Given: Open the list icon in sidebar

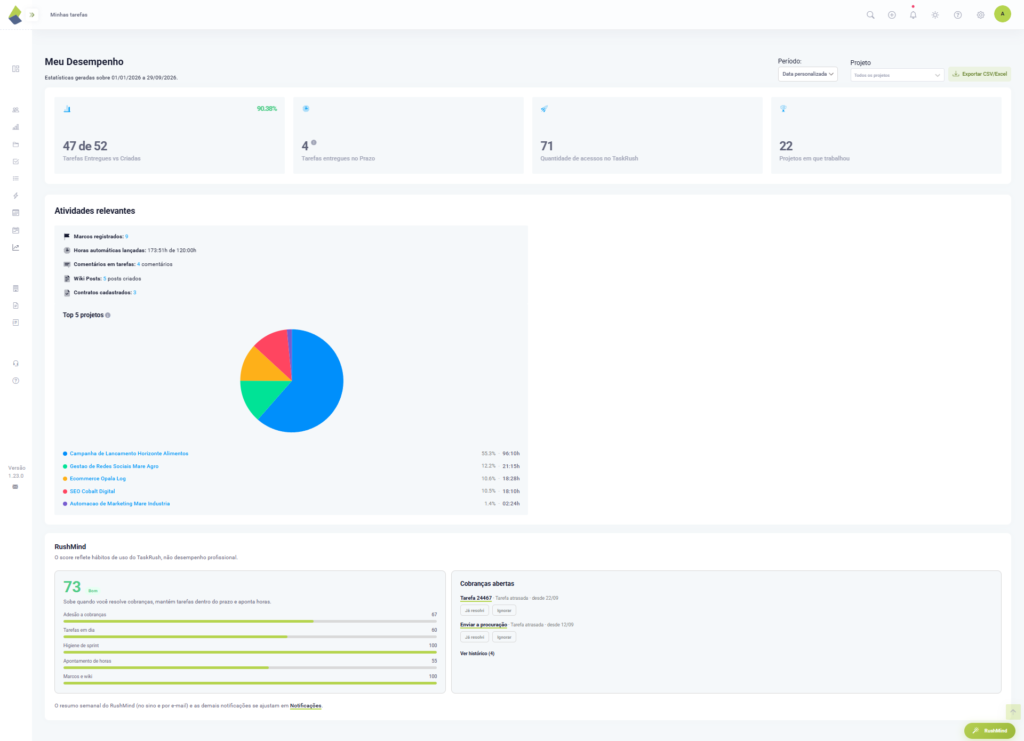Looking at the screenshot, I should tap(16, 178).
